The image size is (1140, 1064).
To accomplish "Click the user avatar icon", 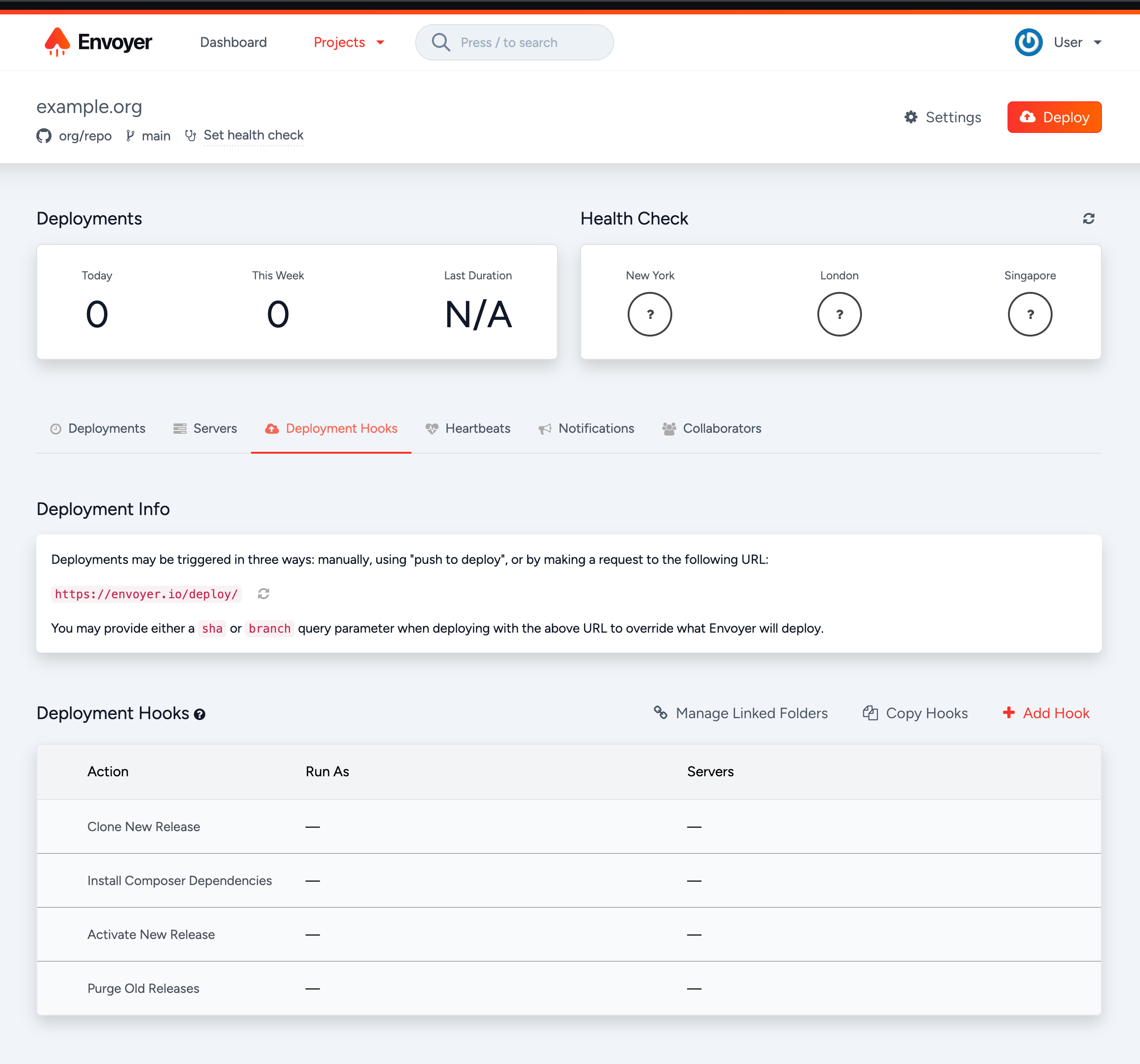I will [1028, 42].
